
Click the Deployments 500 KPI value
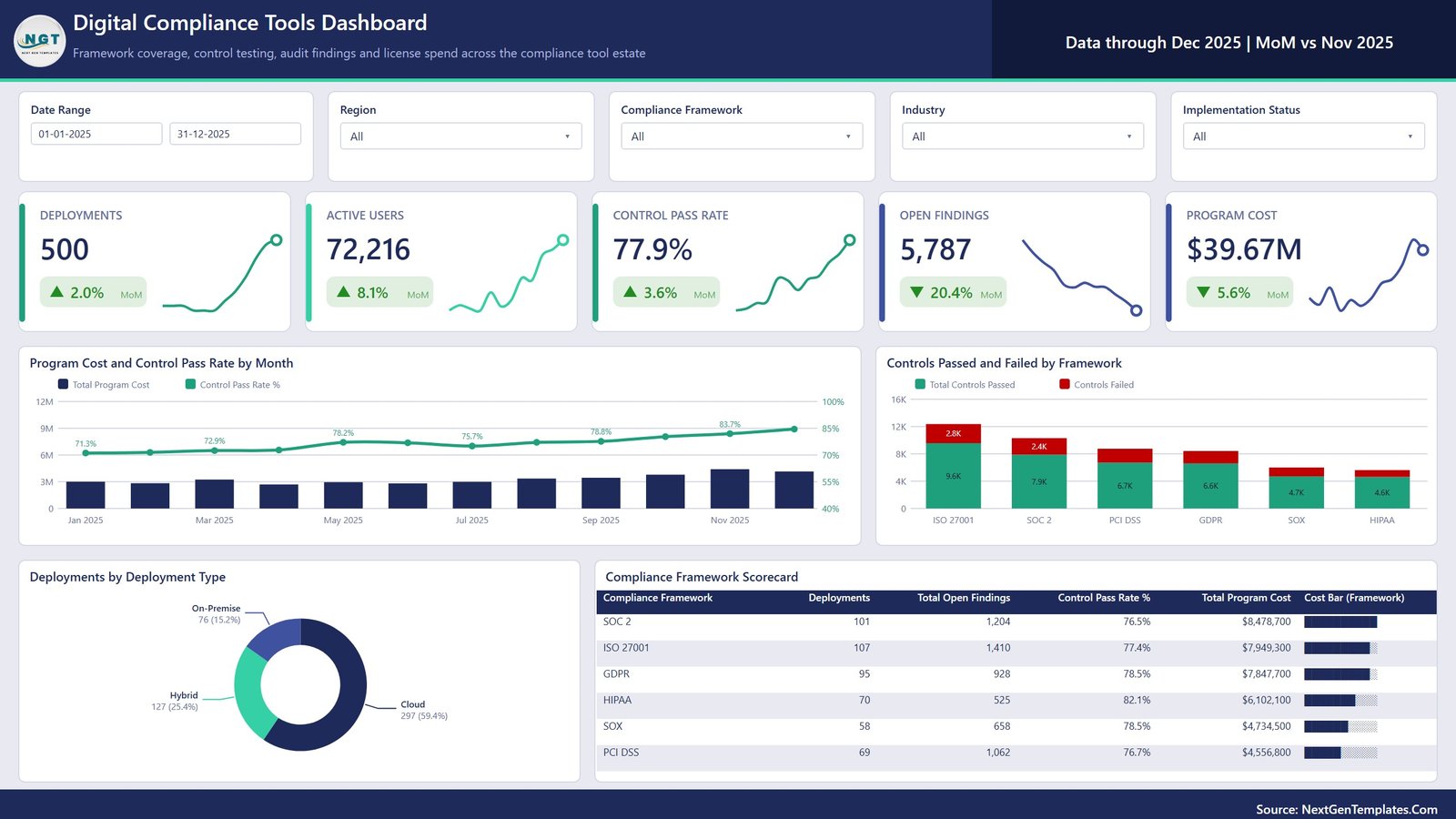click(x=65, y=249)
